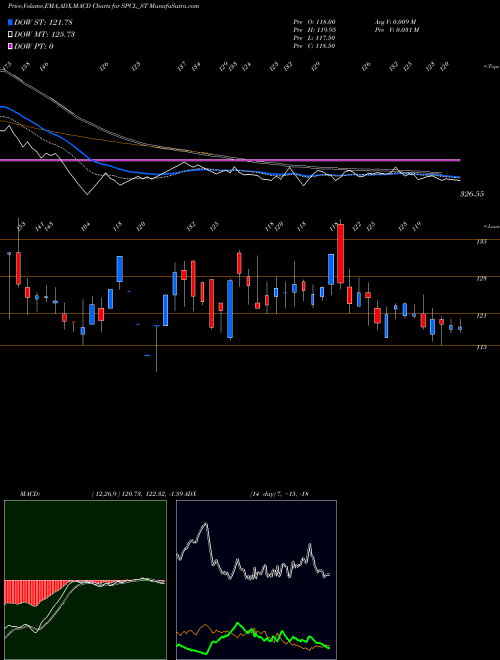Click the 'Pre O: 118.00' value
This screenshot has width=500, height=660.
pyautogui.click(x=314, y=22)
